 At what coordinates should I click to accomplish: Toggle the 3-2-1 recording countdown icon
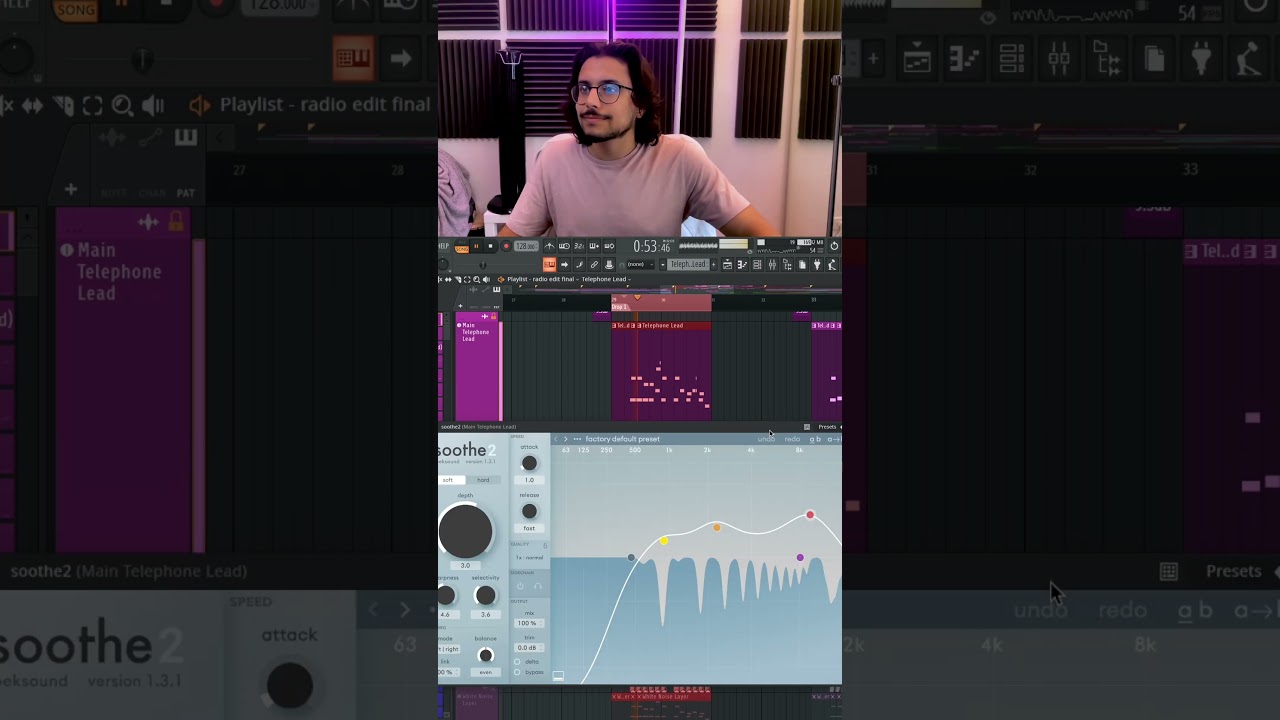coord(579,246)
